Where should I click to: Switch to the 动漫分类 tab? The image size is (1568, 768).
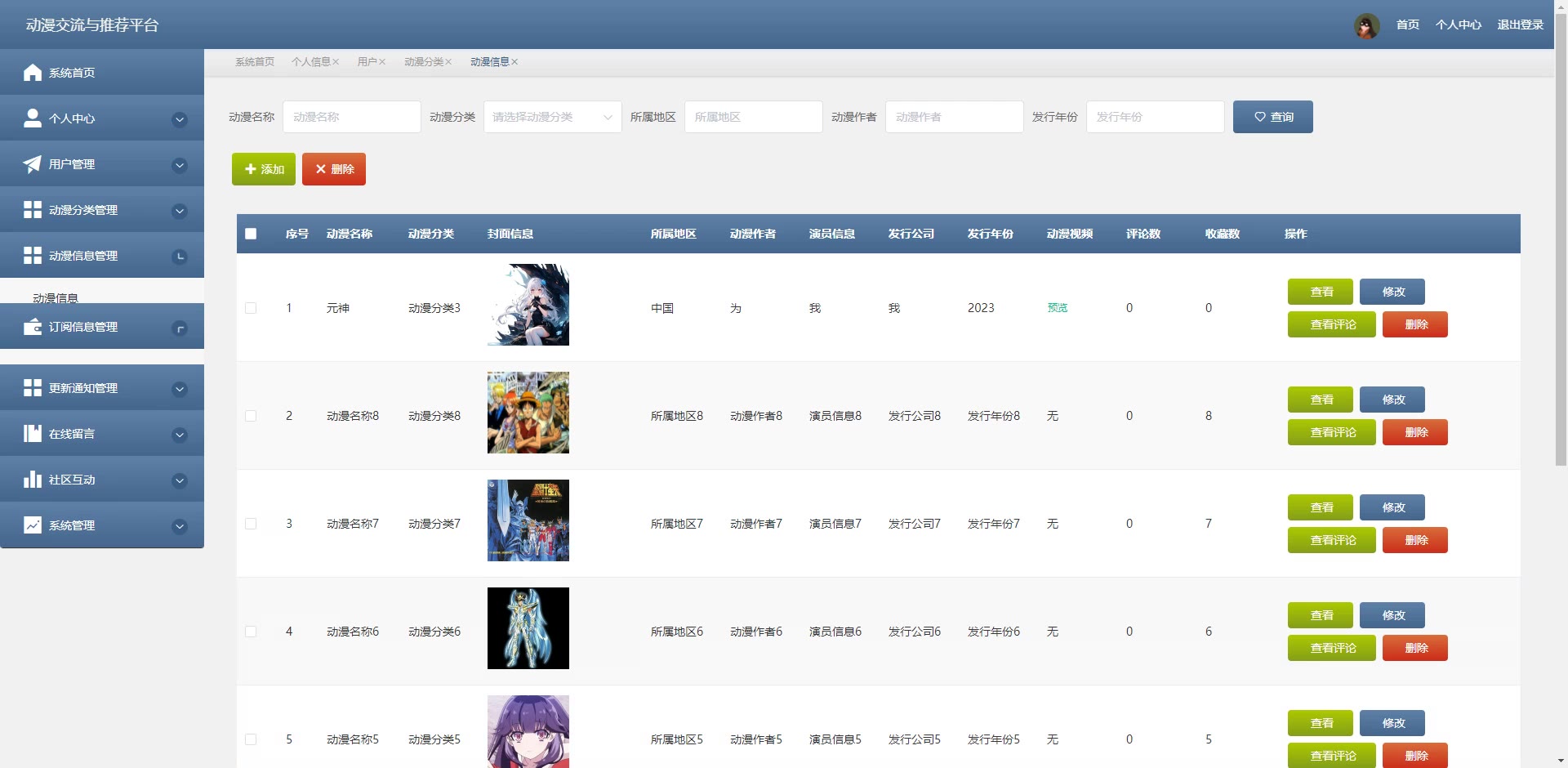click(424, 62)
